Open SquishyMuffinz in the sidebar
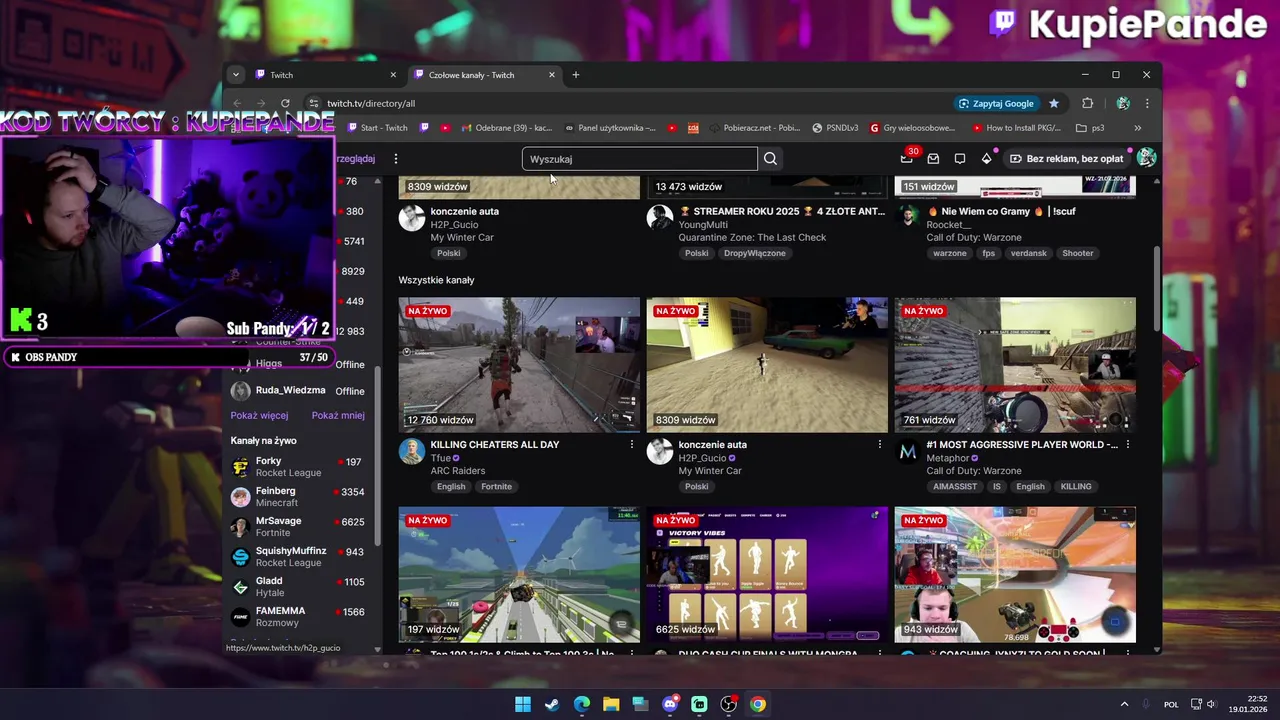The image size is (1280, 720). point(298,557)
